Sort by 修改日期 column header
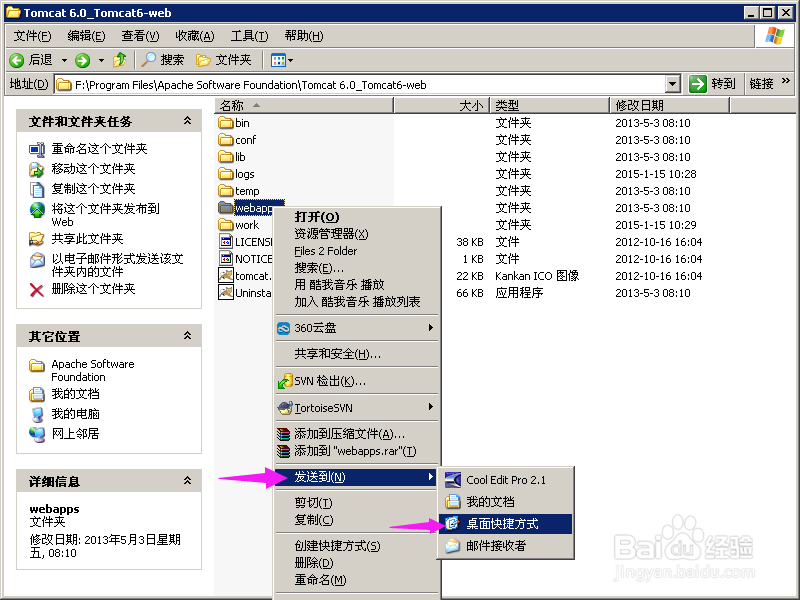The height and width of the screenshot is (600, 800). tap(670, 106)
